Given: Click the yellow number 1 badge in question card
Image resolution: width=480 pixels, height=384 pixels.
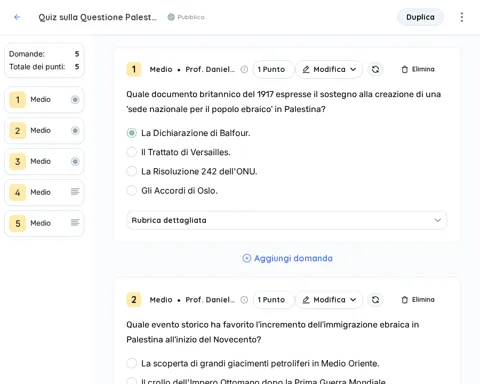Looking at the screenshot, I should (x=134, y=69).
